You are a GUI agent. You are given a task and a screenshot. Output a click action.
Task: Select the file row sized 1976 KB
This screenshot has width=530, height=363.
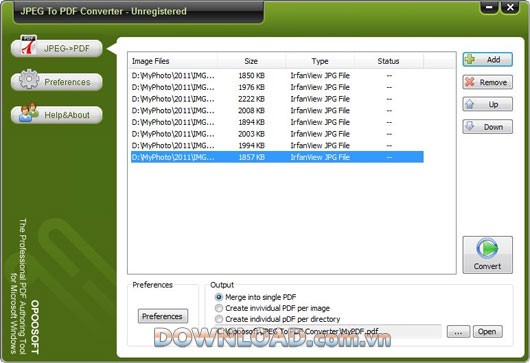(x=277, y=87)
